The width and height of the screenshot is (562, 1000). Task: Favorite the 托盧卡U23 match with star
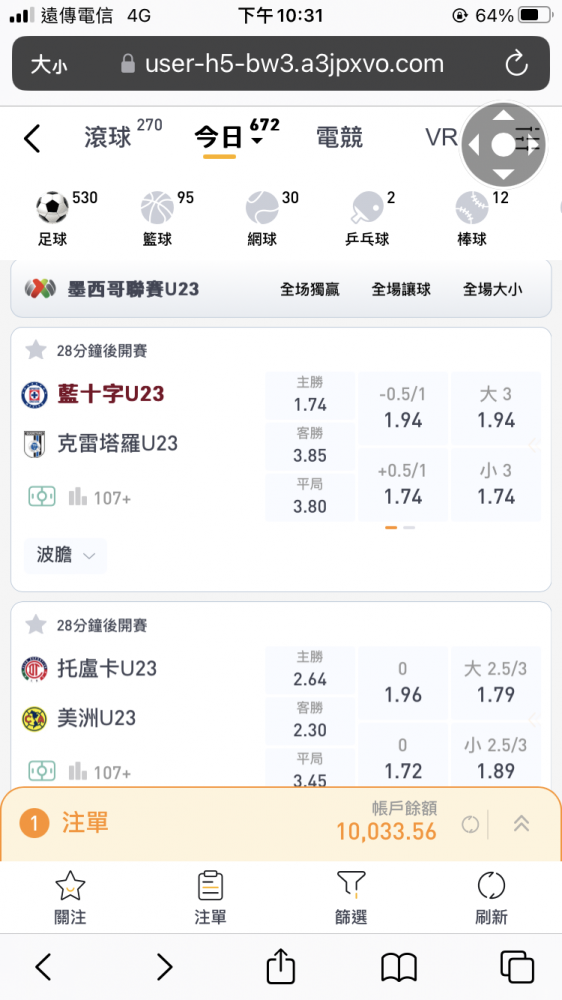36,624
